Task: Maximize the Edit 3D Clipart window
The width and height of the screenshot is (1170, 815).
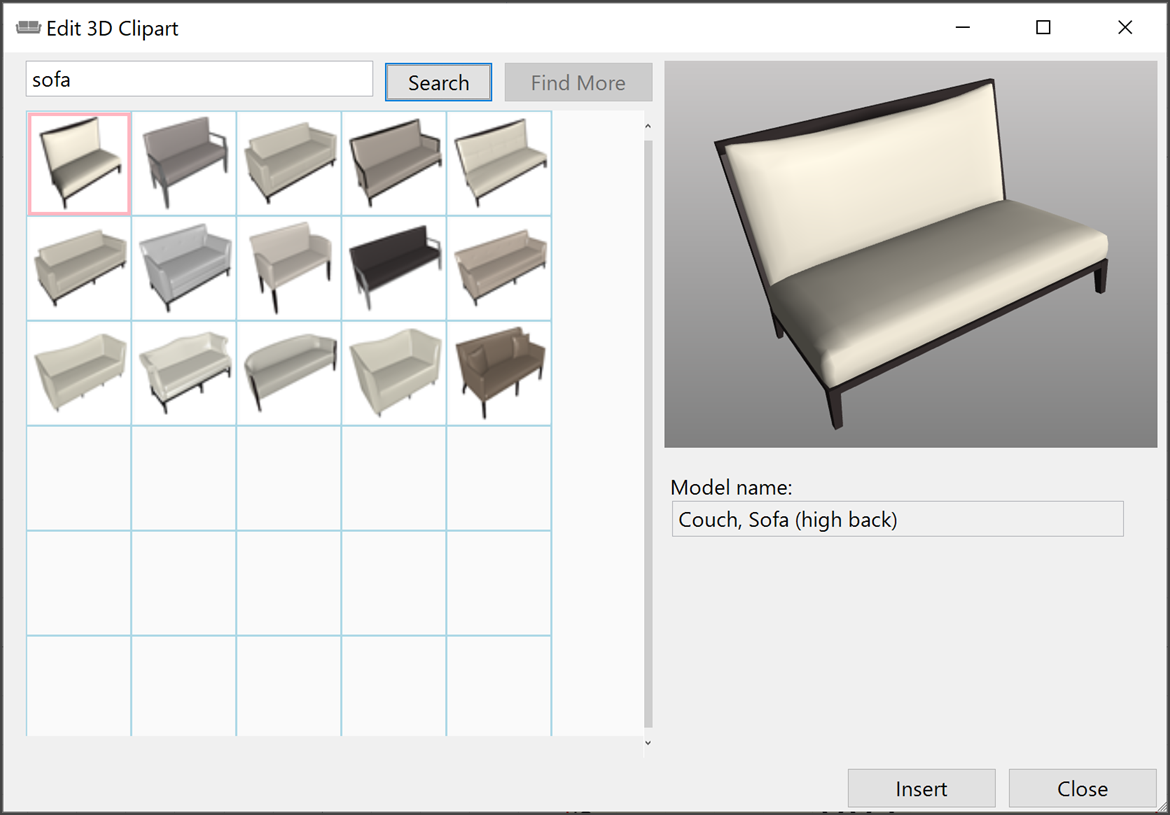Action: click(1043, 28)
